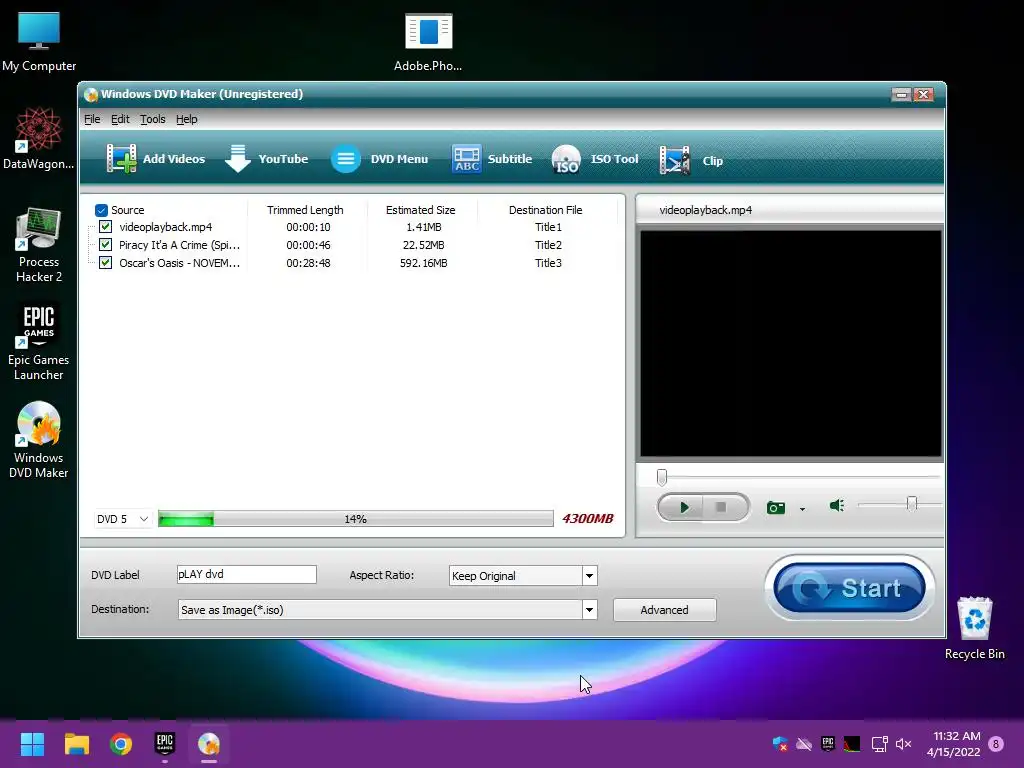Play the preview video
The height and width of the screenshot is (768, 1024).
(x=682, y=507)
